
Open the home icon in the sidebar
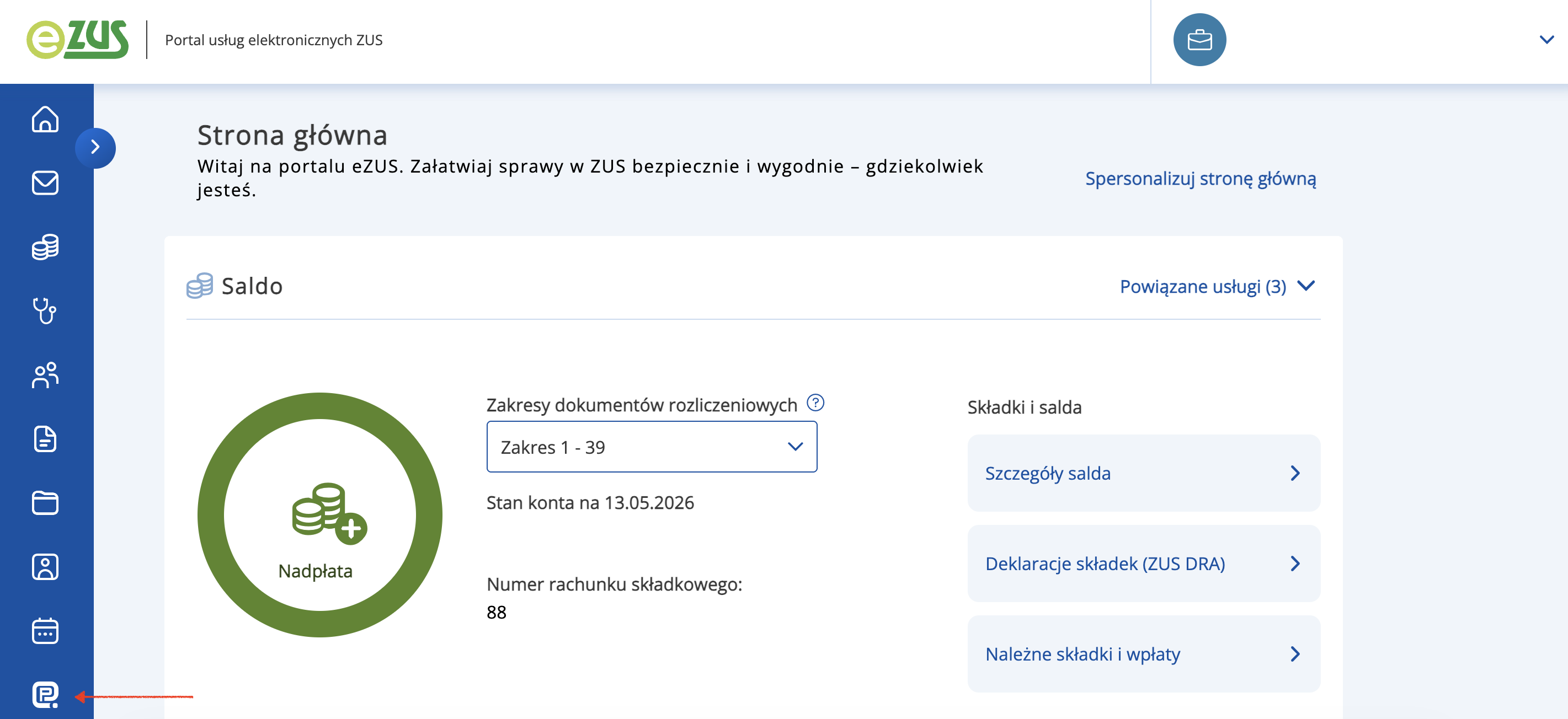(45, 119)
